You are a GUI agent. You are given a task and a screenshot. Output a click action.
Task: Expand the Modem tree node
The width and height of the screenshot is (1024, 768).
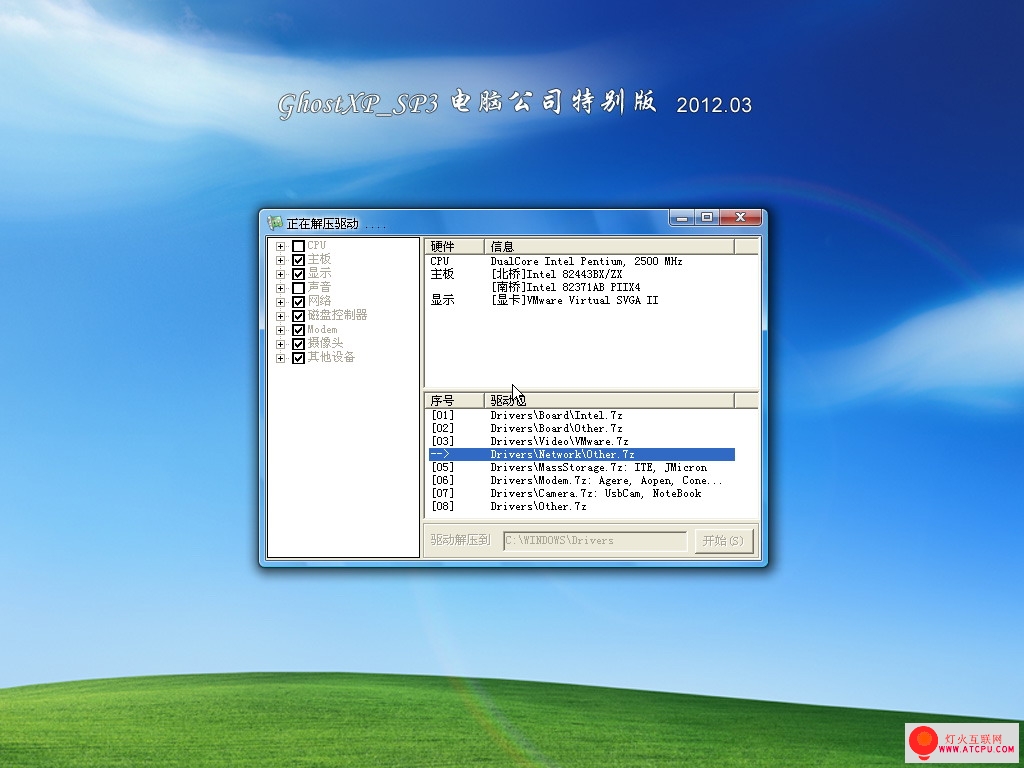(280, 330)
